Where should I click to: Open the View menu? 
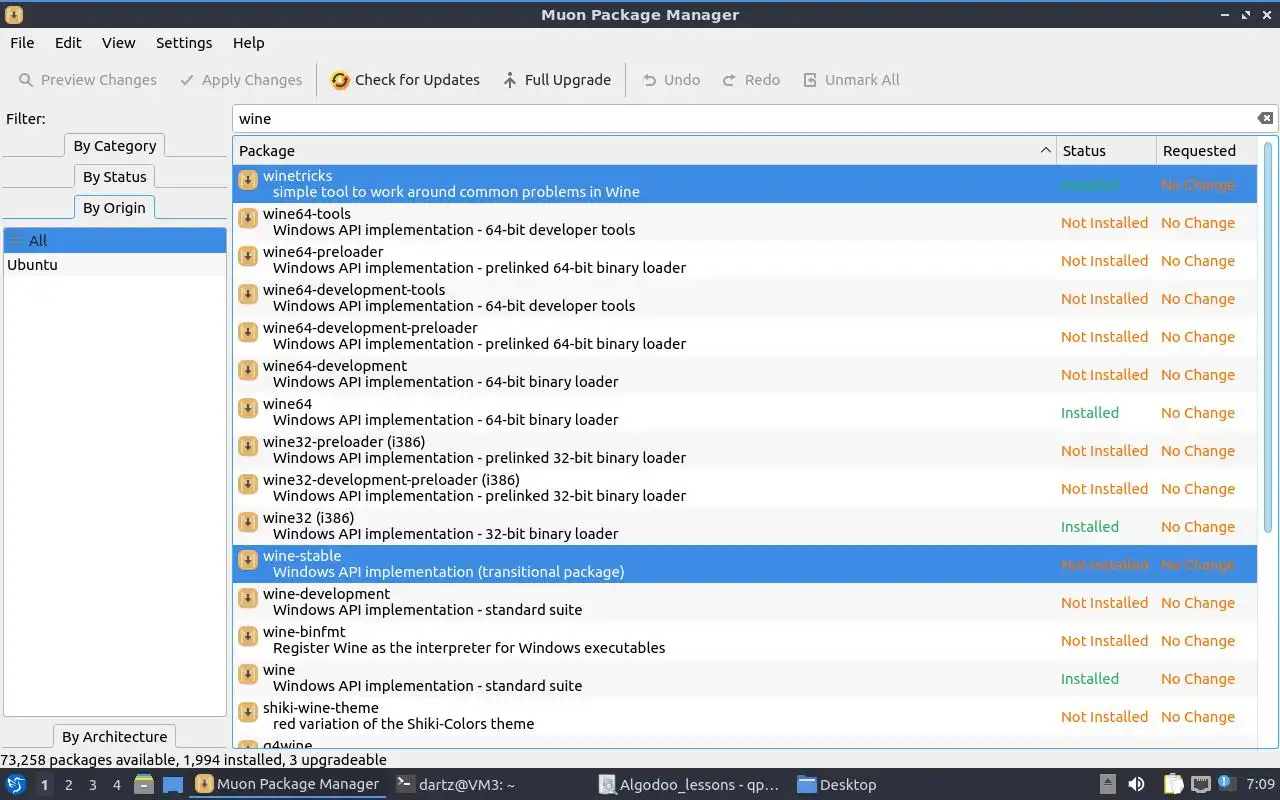[118, 43]
